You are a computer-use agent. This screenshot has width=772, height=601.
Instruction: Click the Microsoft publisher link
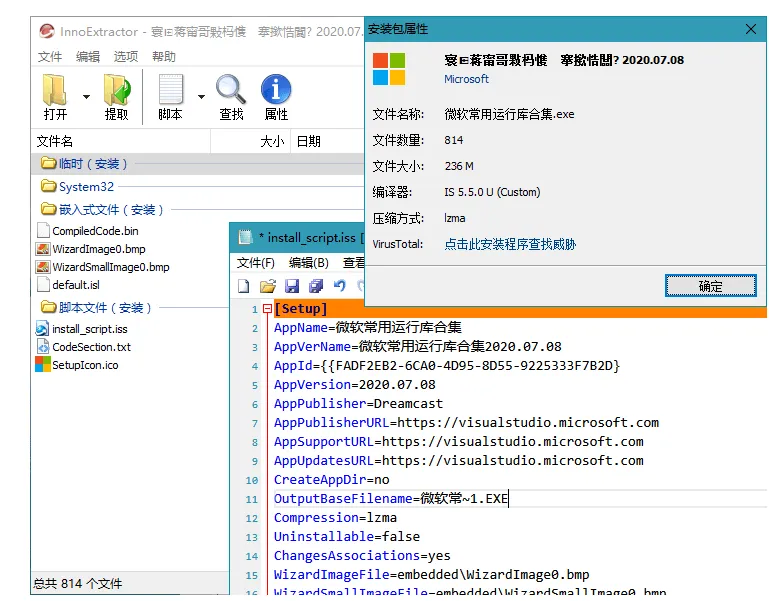[466, 79]
